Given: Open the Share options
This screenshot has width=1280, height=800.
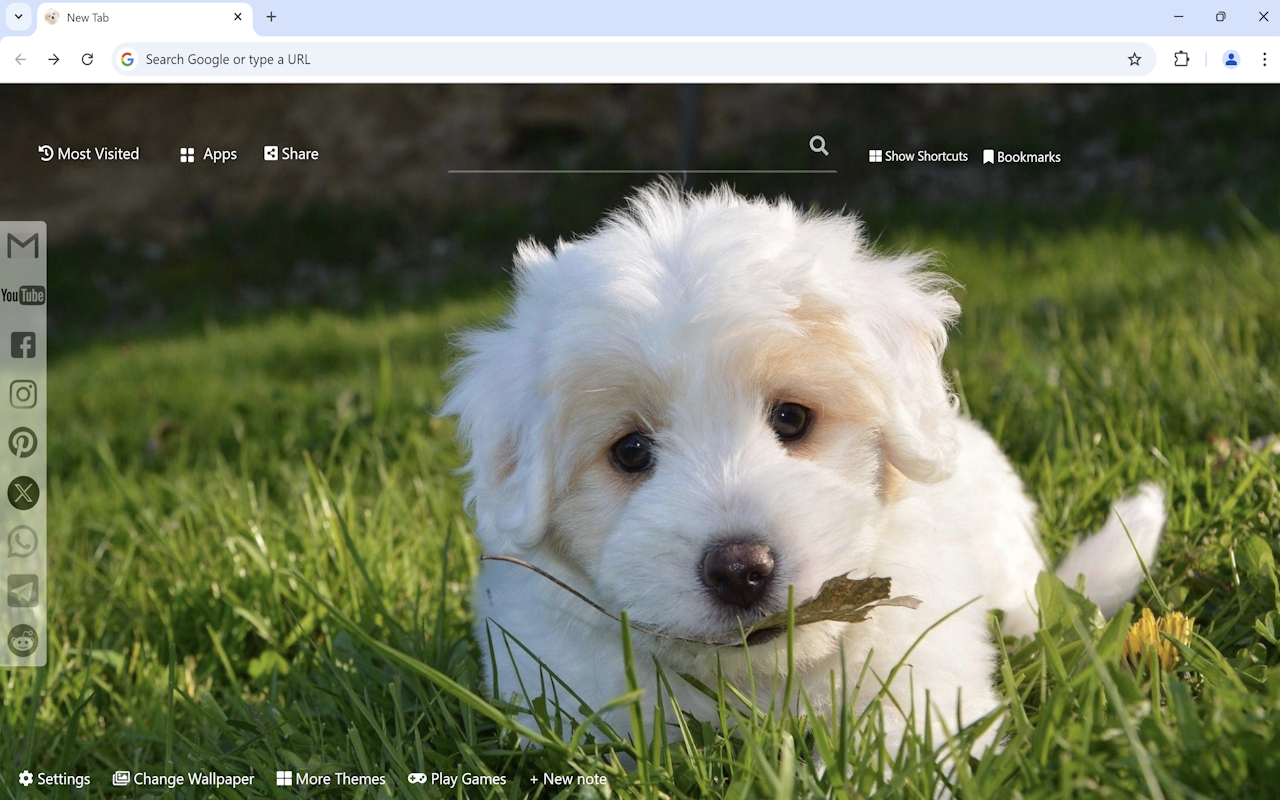Looking at the screenshot, I should pyautogui.click(x=291, y=153).
